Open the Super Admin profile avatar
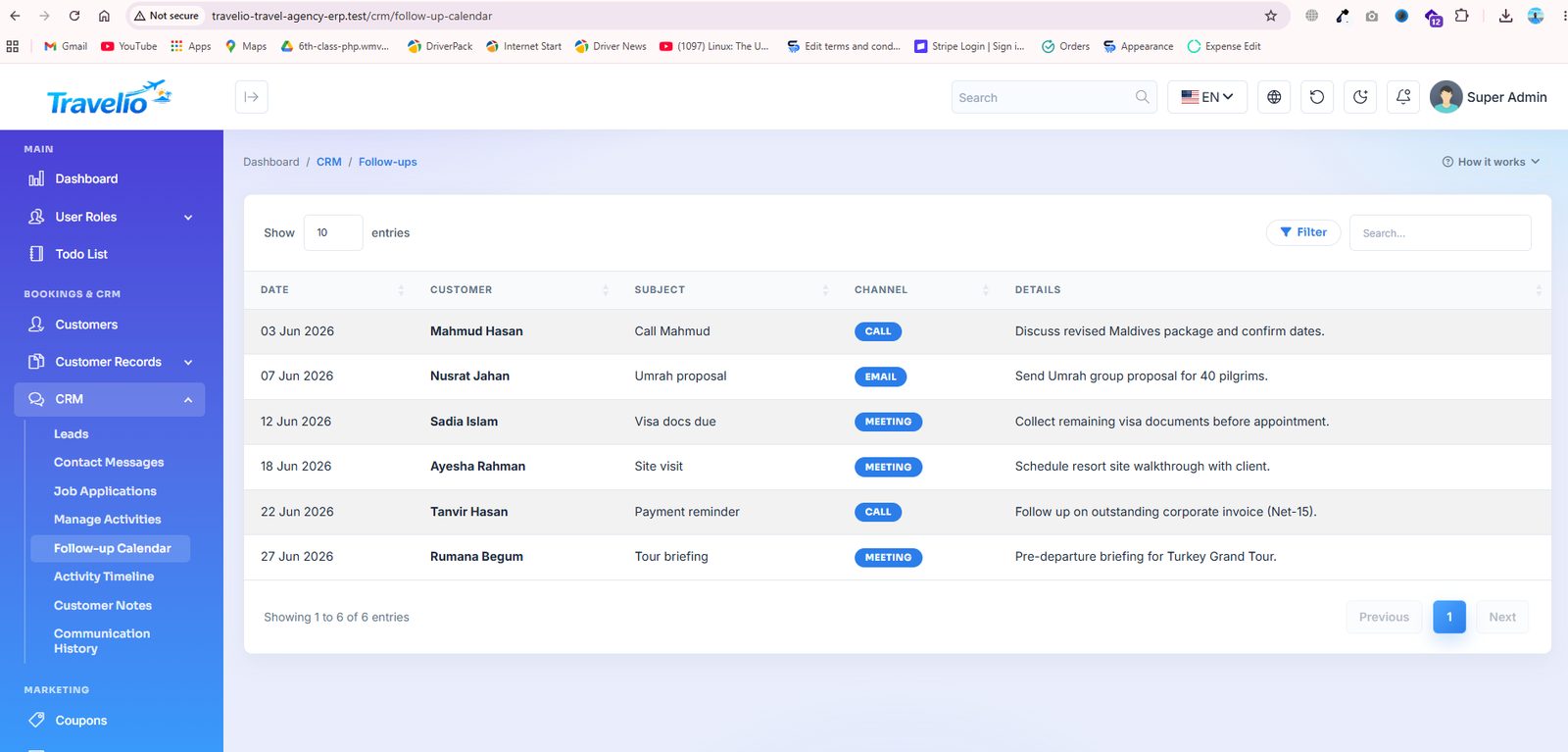 click(x=1445, y=97)
